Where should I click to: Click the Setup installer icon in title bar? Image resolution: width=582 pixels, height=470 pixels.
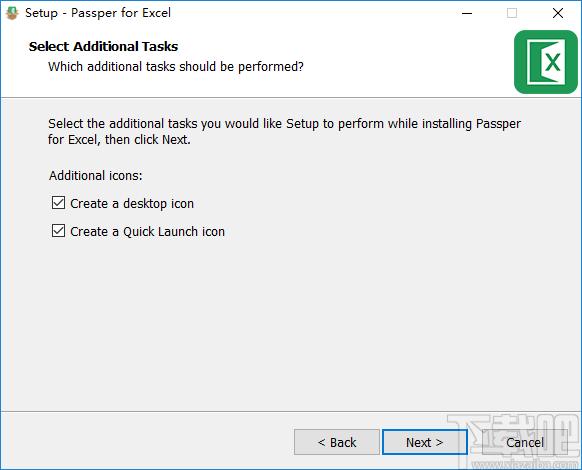[x=12, y=13]
